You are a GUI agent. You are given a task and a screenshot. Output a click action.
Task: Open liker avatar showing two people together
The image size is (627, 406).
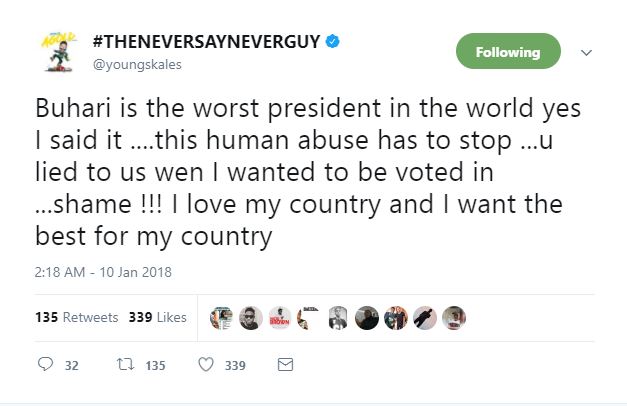pos(396,317)
